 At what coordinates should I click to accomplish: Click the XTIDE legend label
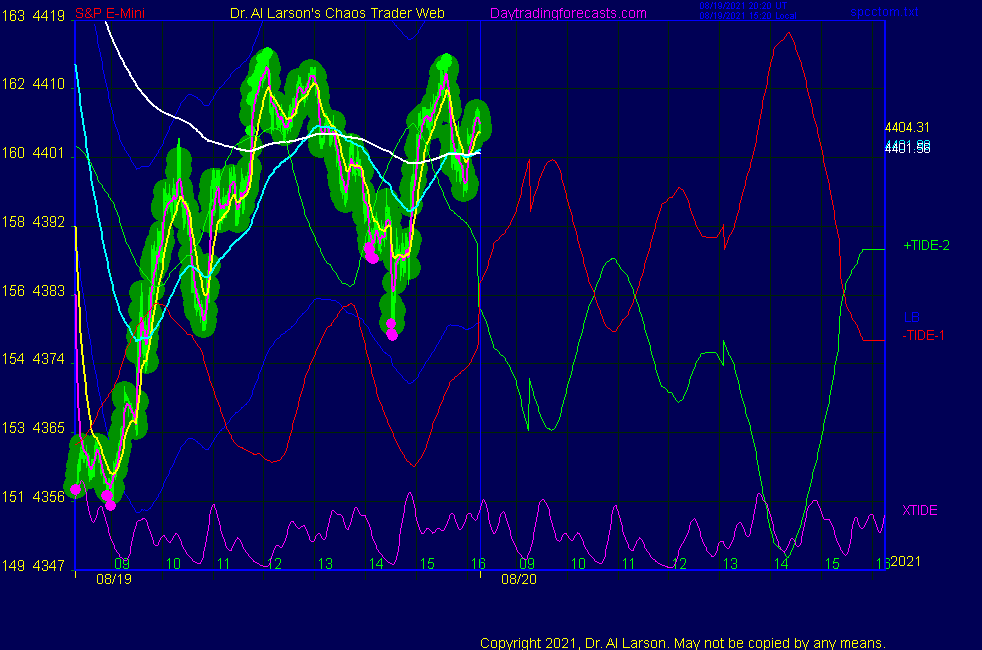[x=920, y=510]
